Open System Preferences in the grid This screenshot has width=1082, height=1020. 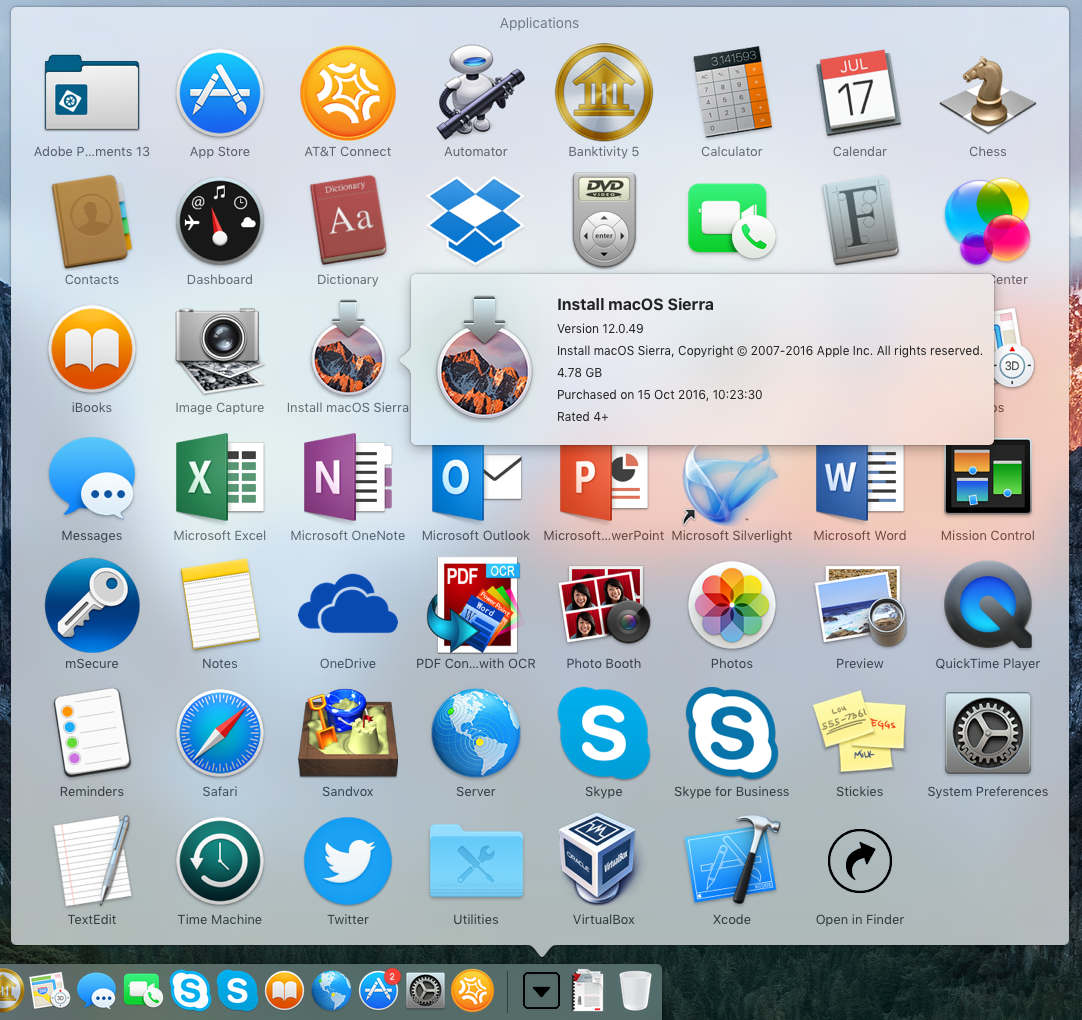tap(987, 733)
